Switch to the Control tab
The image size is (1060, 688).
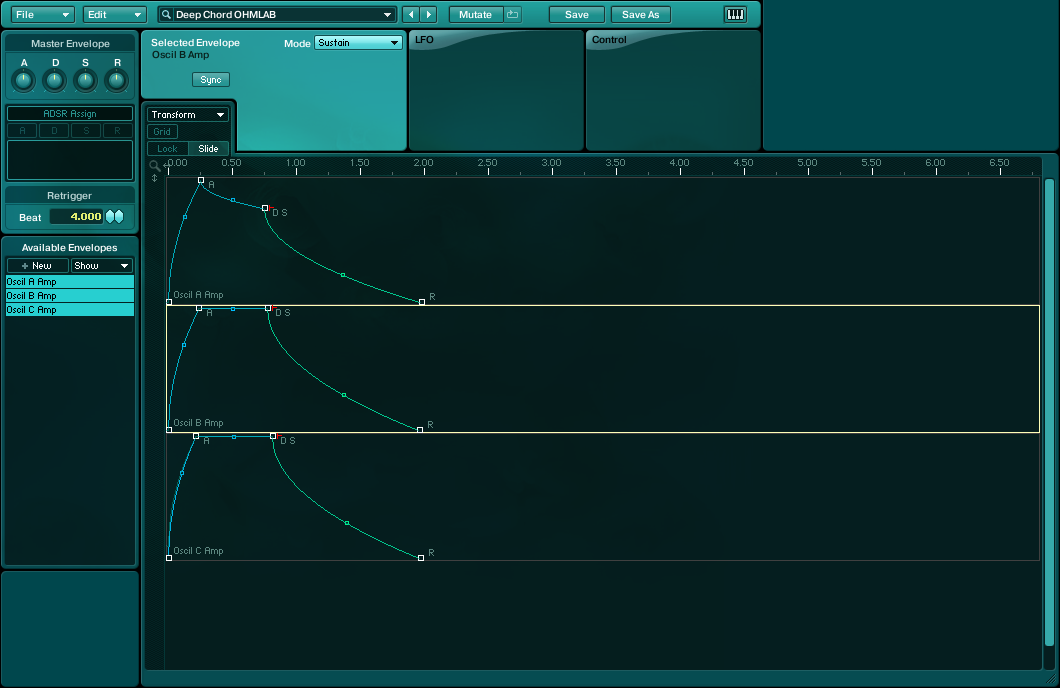[x=609, y=40]
